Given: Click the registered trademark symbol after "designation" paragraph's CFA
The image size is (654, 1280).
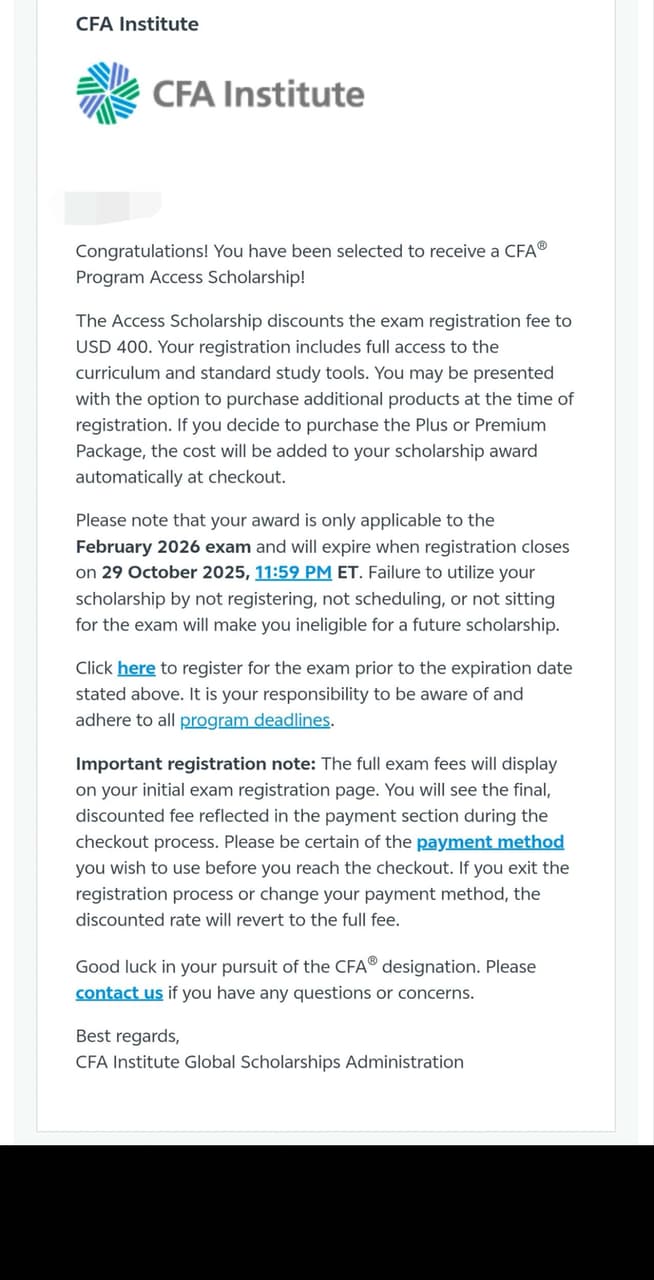Looking at the screenshot, I should (373, 962).
